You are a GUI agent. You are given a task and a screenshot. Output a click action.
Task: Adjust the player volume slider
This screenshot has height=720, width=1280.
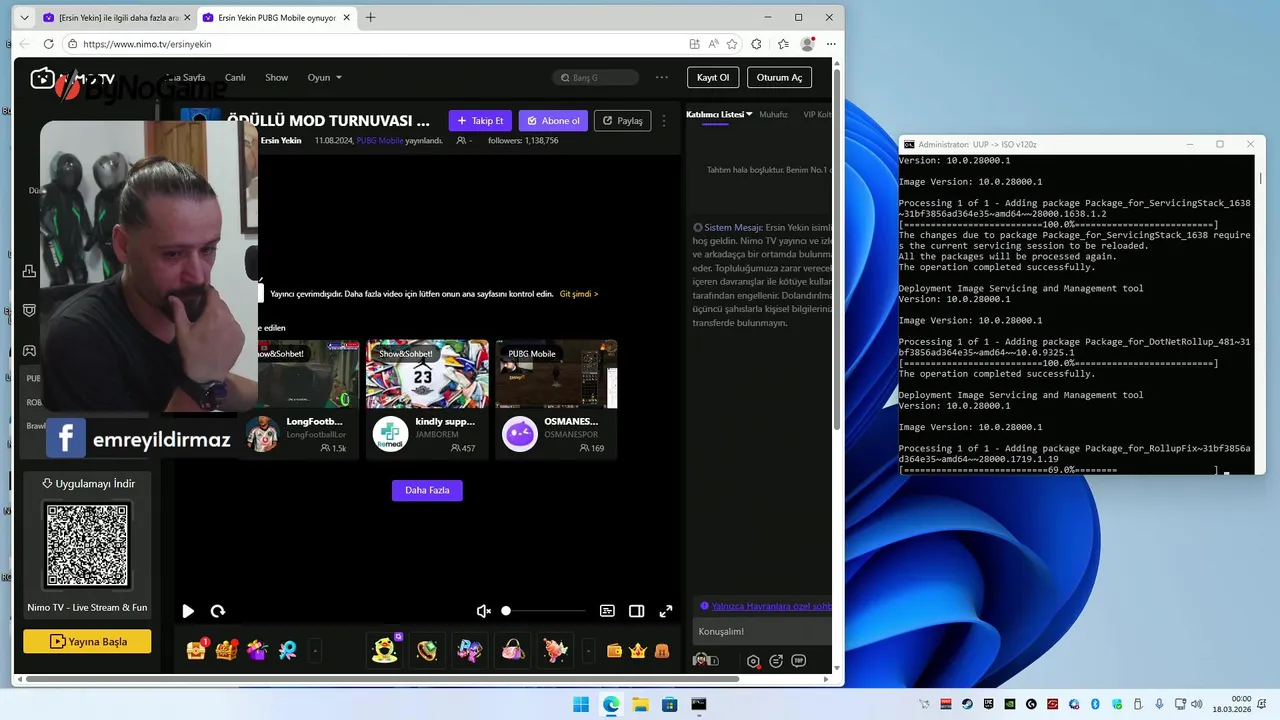(545, 611)
